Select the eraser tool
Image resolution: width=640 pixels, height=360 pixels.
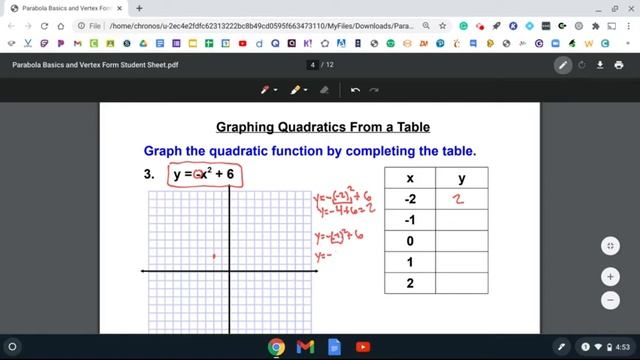[x=324, y=90]
